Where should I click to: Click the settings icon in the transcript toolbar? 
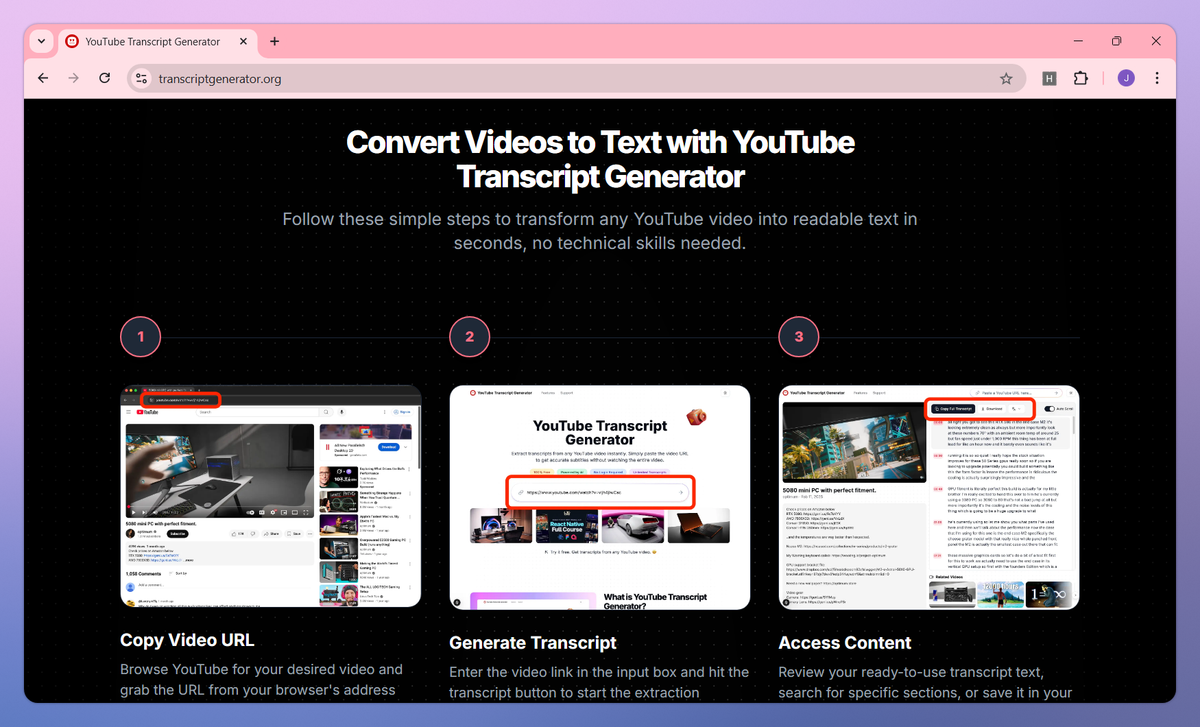(x=1013, y=408)
